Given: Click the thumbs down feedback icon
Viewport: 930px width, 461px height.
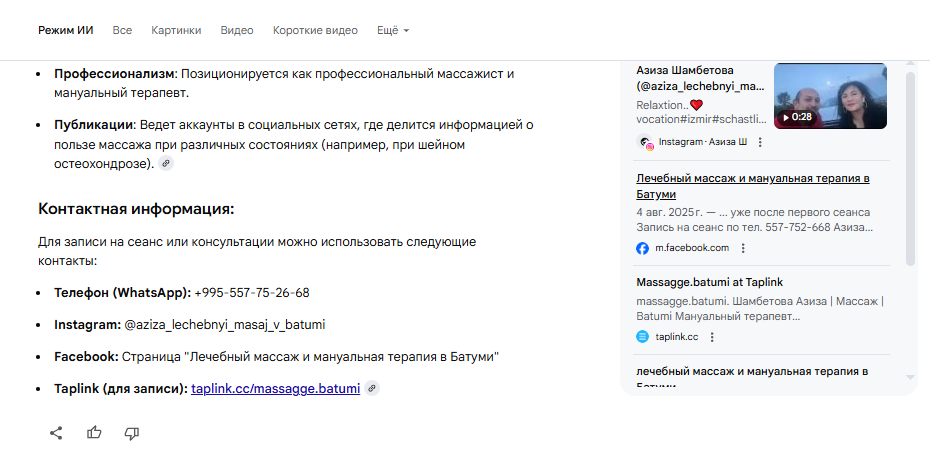Looking at the screenshot, I should (131, 433).
